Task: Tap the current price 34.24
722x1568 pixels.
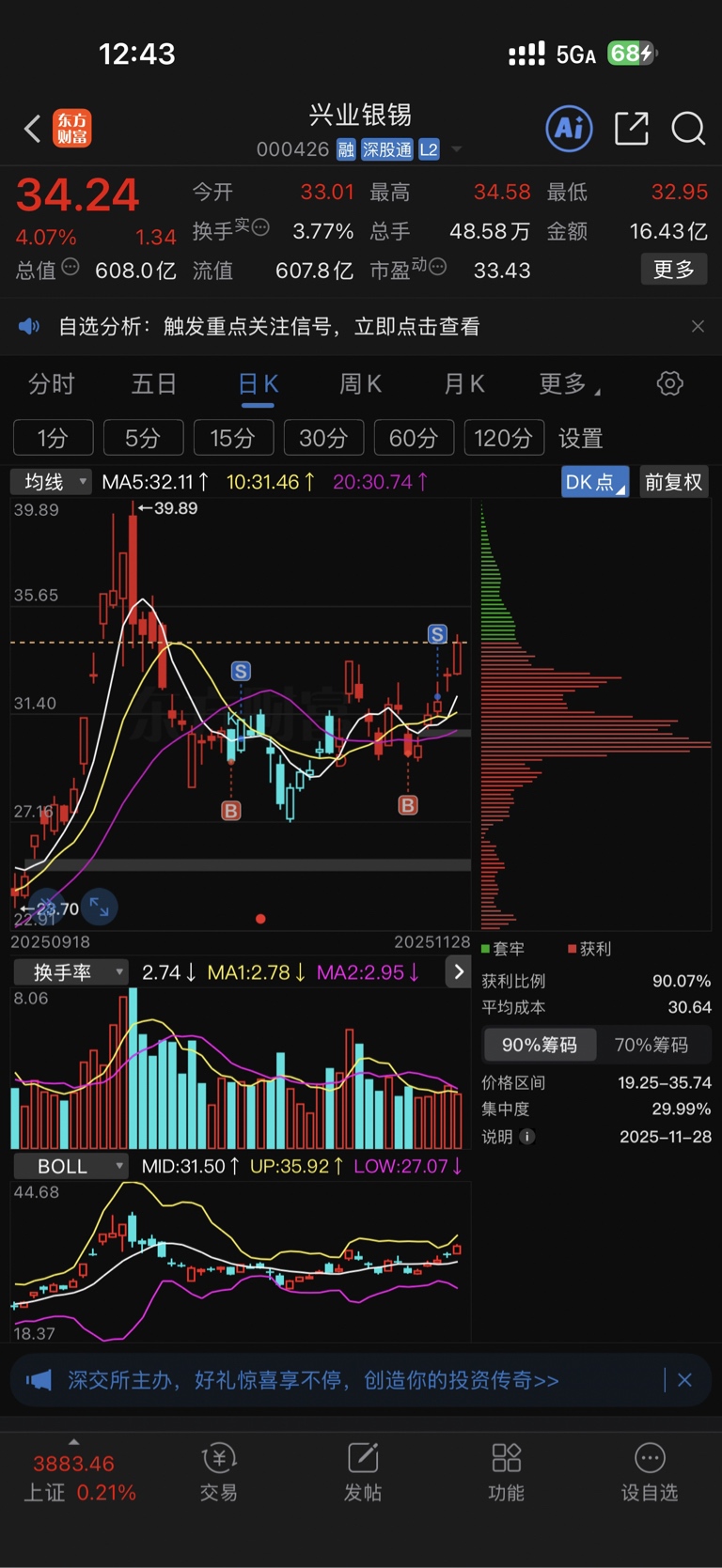Action: point(77,195)
